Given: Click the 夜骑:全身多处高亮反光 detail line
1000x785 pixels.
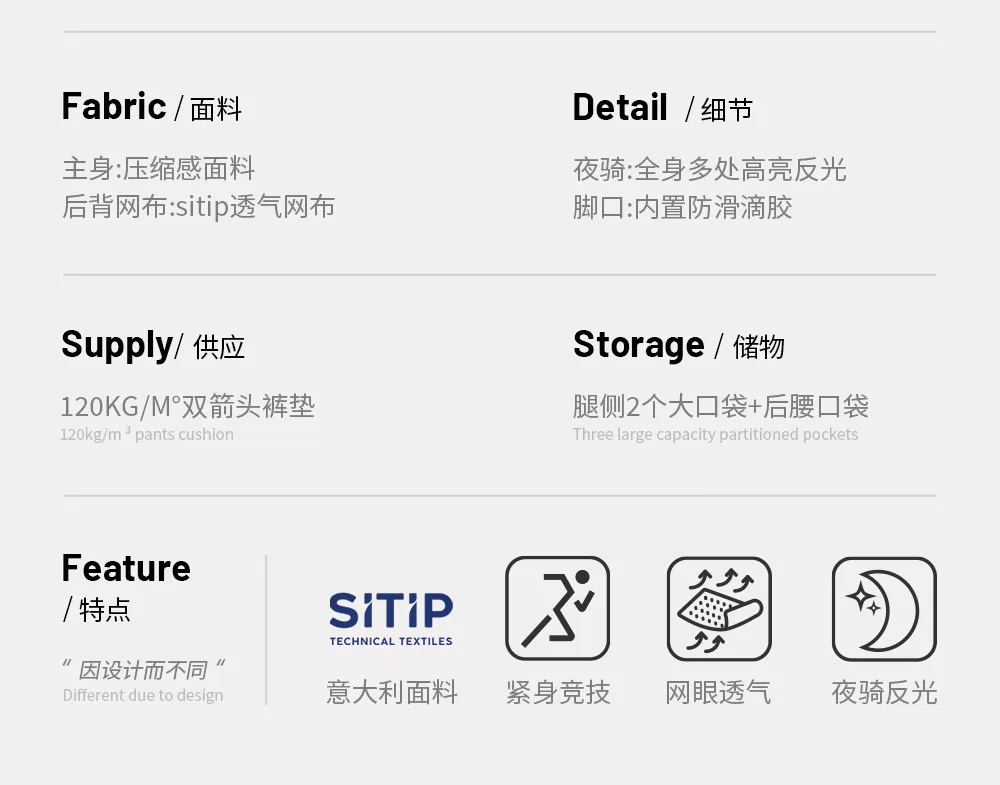Looking at the screenshot, I should point(709,169).
